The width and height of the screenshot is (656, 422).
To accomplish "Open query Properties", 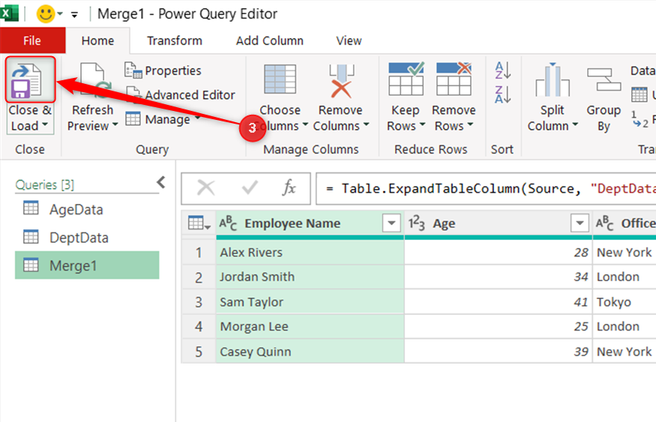I will (x=163, y=71).
